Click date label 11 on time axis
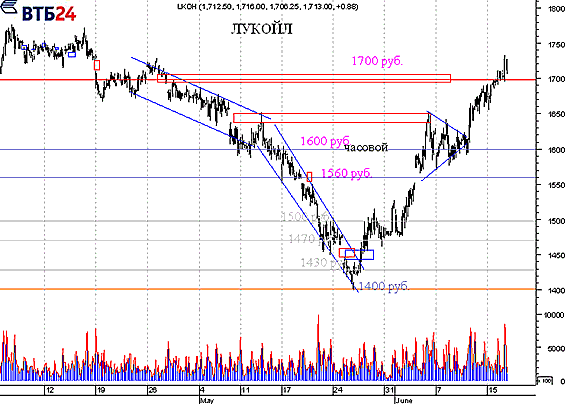 pyautogui.click(x=246, y=391)
